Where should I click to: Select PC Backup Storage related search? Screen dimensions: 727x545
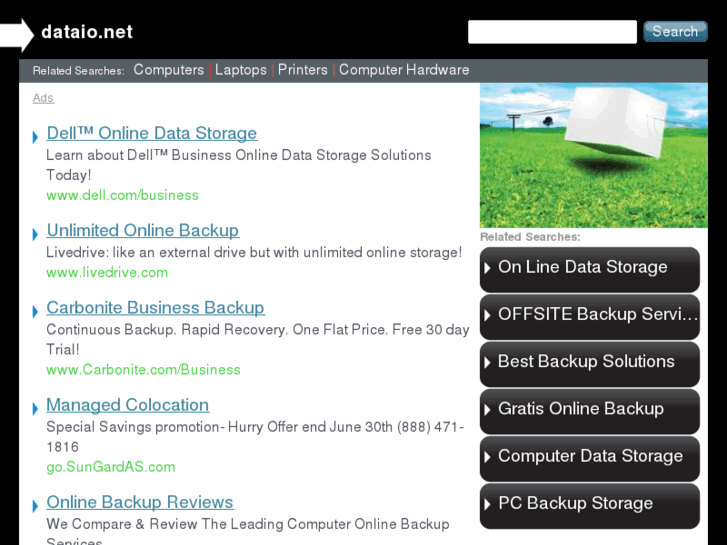590,506
